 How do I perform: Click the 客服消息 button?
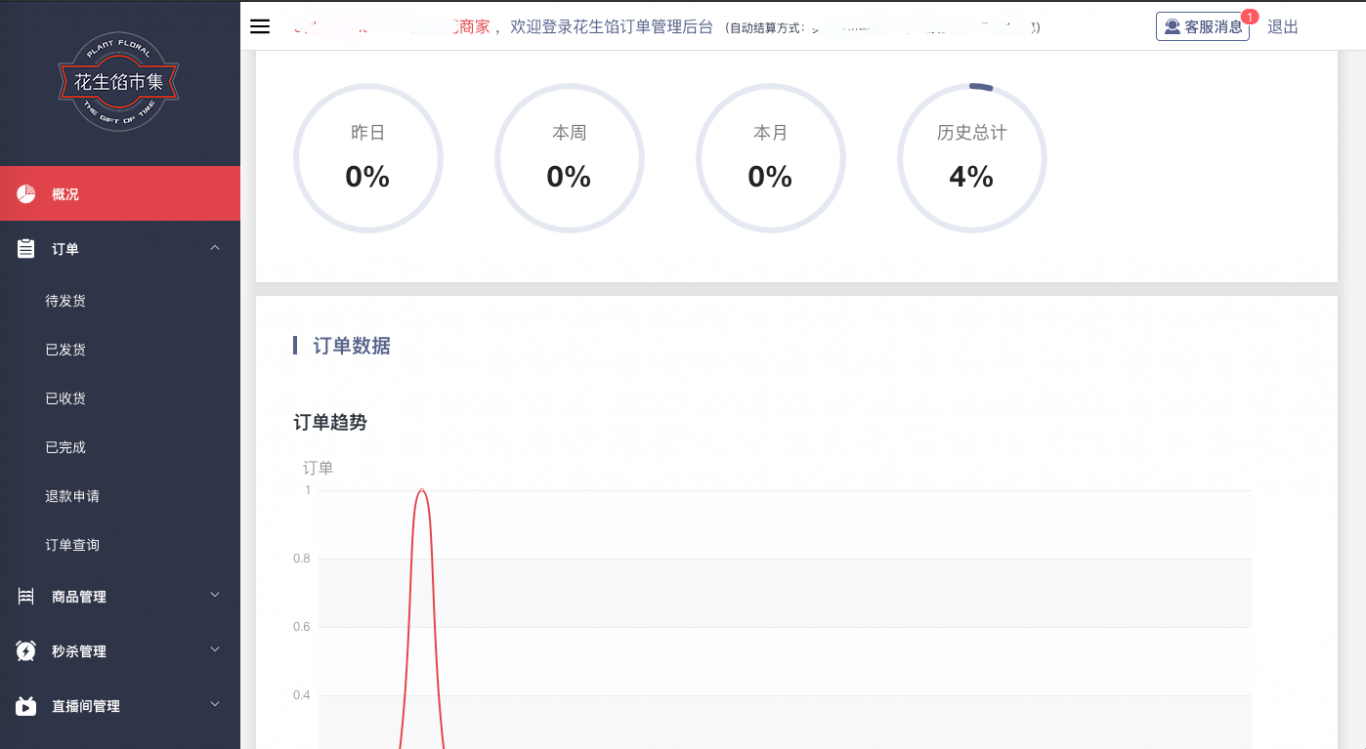tap(1203, 27)
